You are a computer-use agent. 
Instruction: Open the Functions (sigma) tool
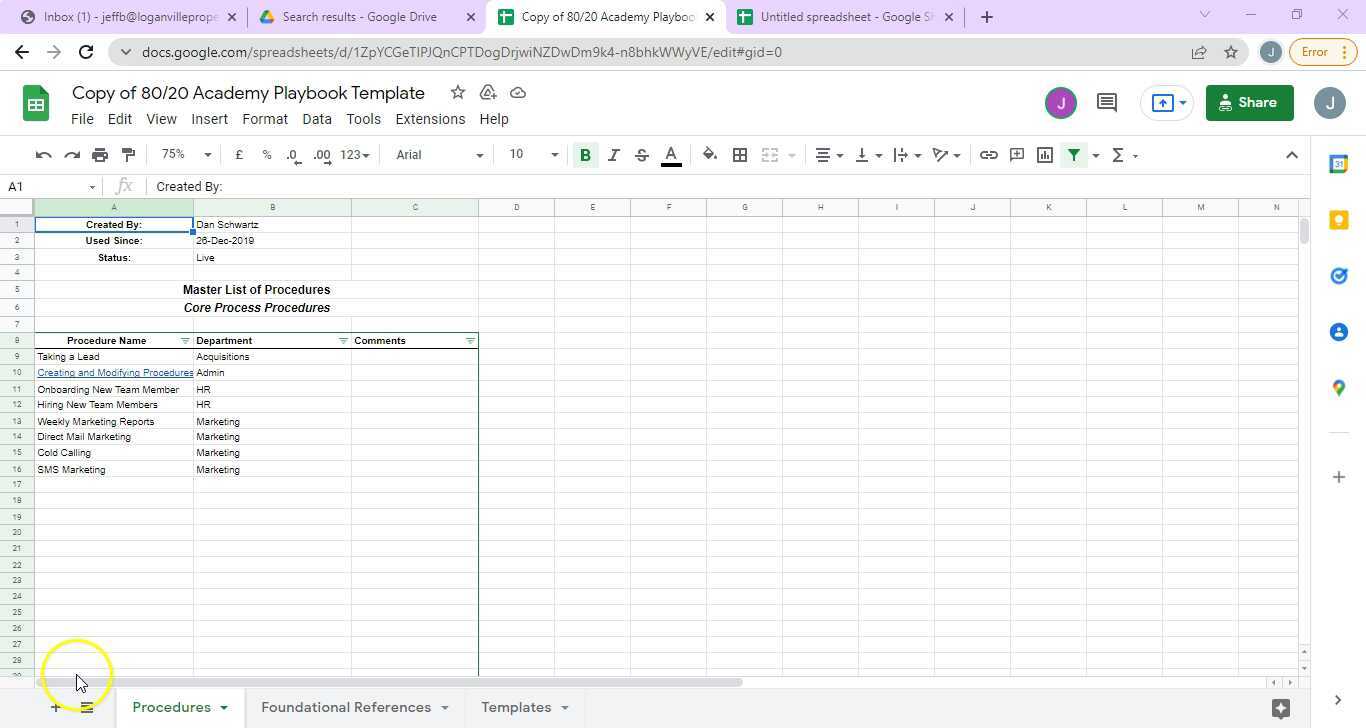(x=1118, y=154)
